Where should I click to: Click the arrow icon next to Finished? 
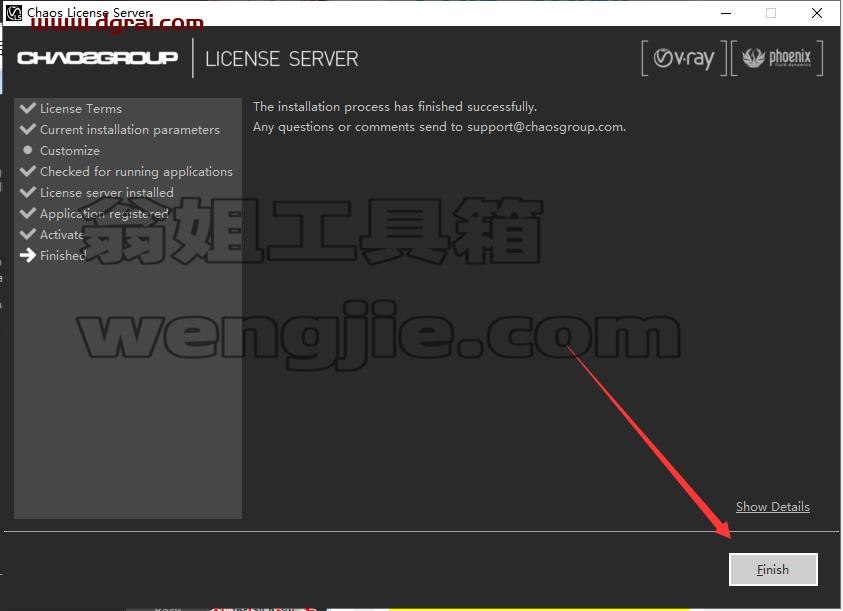point(27,255)
